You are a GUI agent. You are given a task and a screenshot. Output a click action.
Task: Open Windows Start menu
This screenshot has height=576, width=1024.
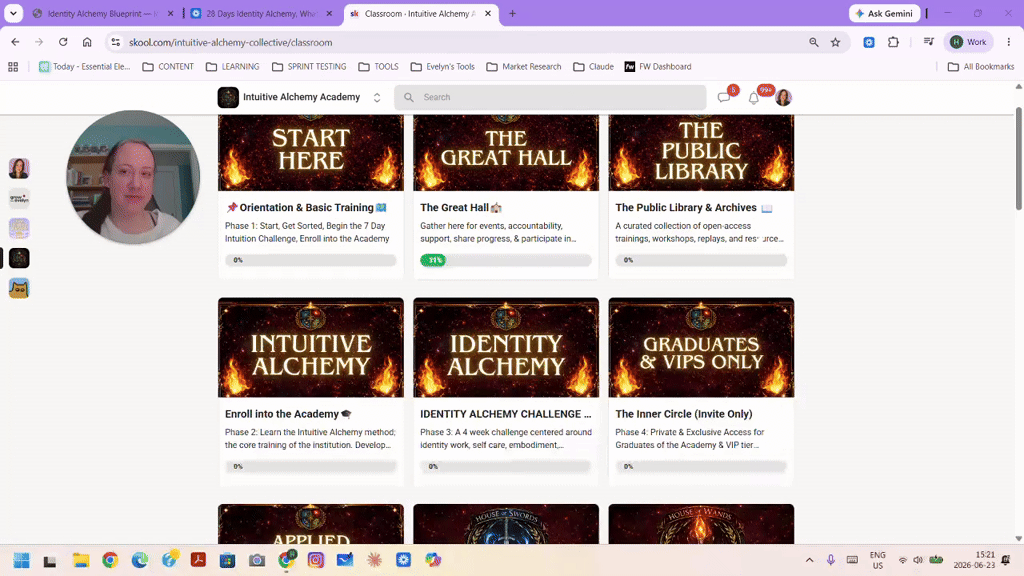click(22, 560)
